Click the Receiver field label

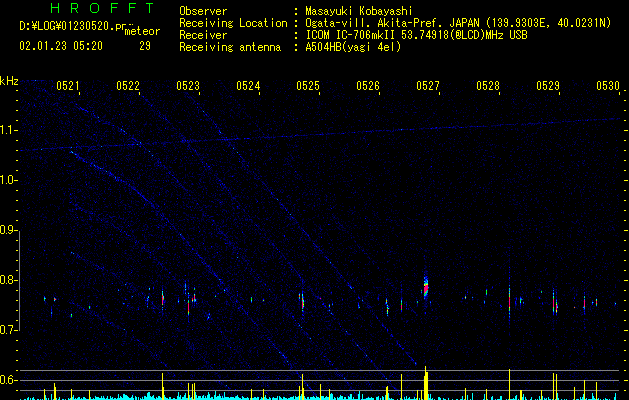(203, 35)
